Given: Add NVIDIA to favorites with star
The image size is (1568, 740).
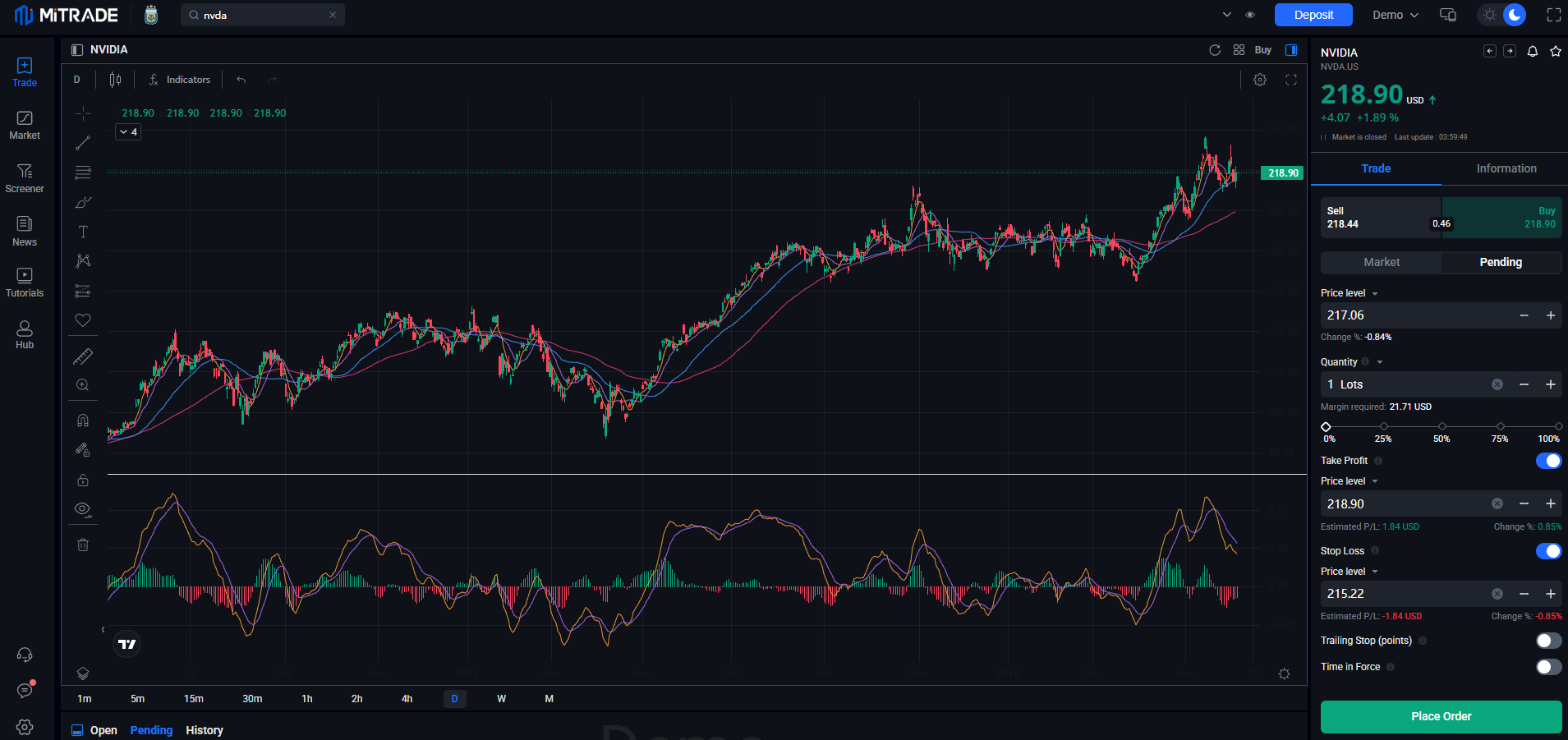Looking at the screenshot, I should [x=1556, y=52].
